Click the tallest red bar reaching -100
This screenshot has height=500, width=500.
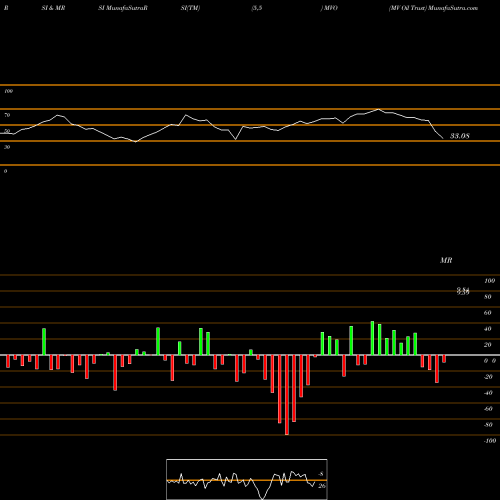287,395
